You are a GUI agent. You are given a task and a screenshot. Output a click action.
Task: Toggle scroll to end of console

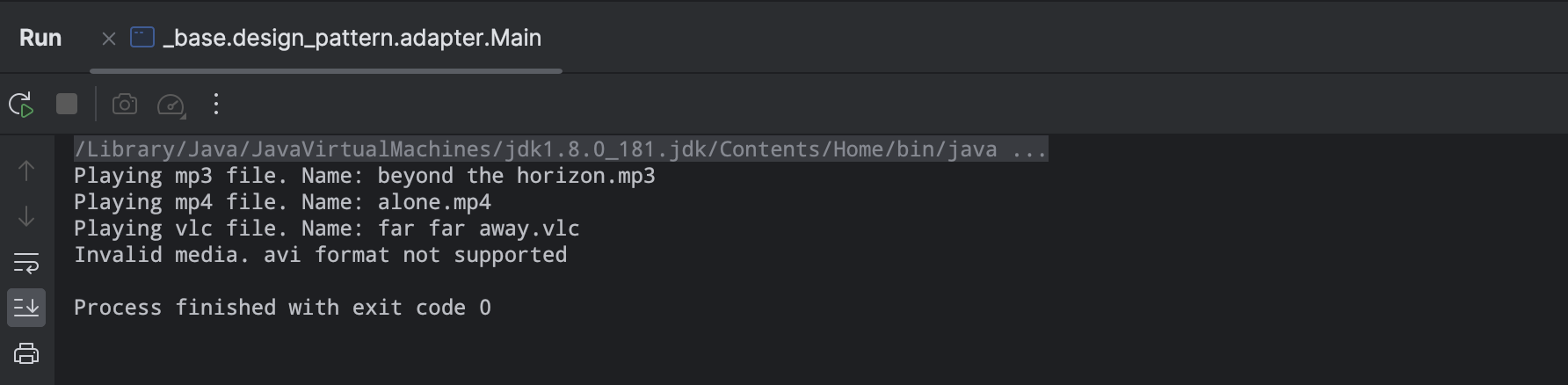[x=26, y=308]
